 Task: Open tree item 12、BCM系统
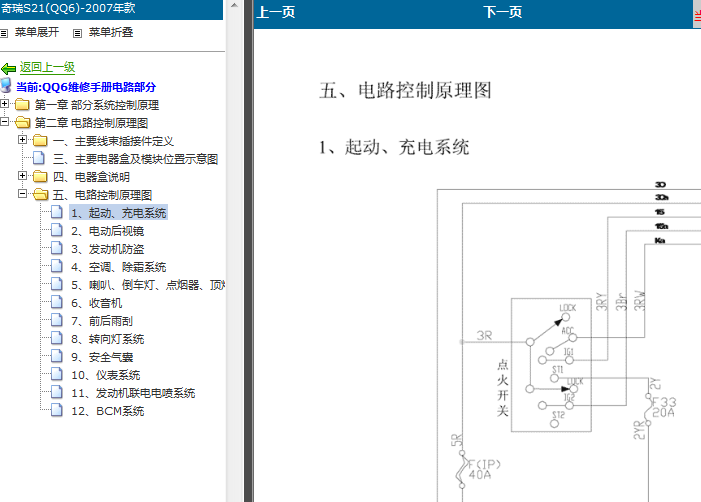pos(108,411)
